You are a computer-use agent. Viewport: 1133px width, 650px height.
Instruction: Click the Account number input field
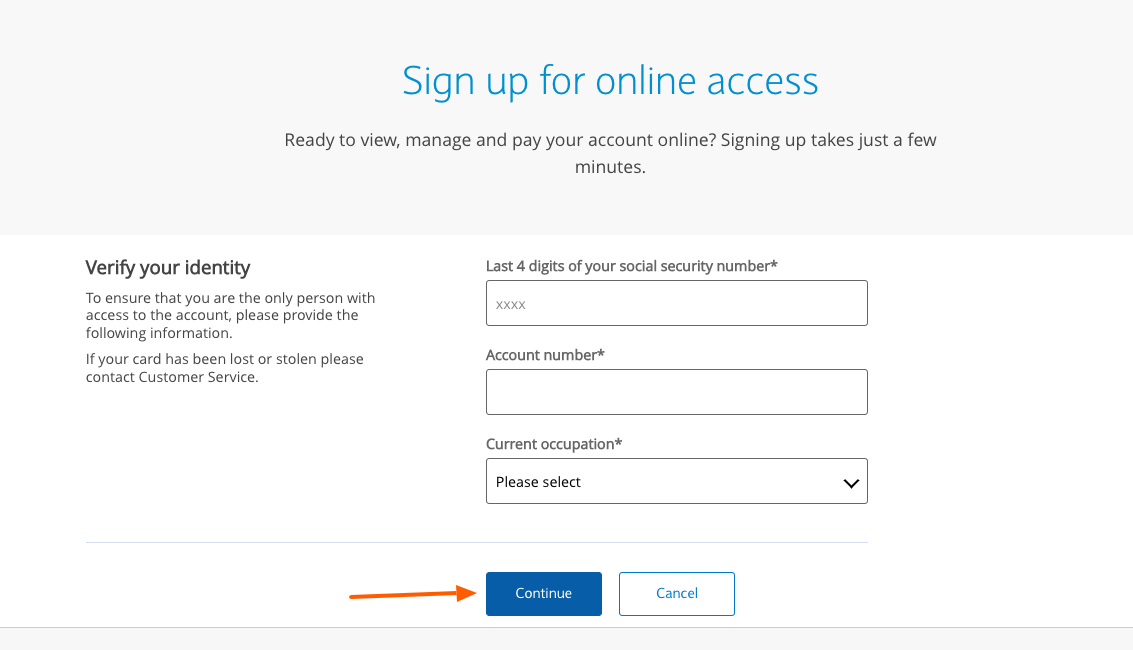676,391
